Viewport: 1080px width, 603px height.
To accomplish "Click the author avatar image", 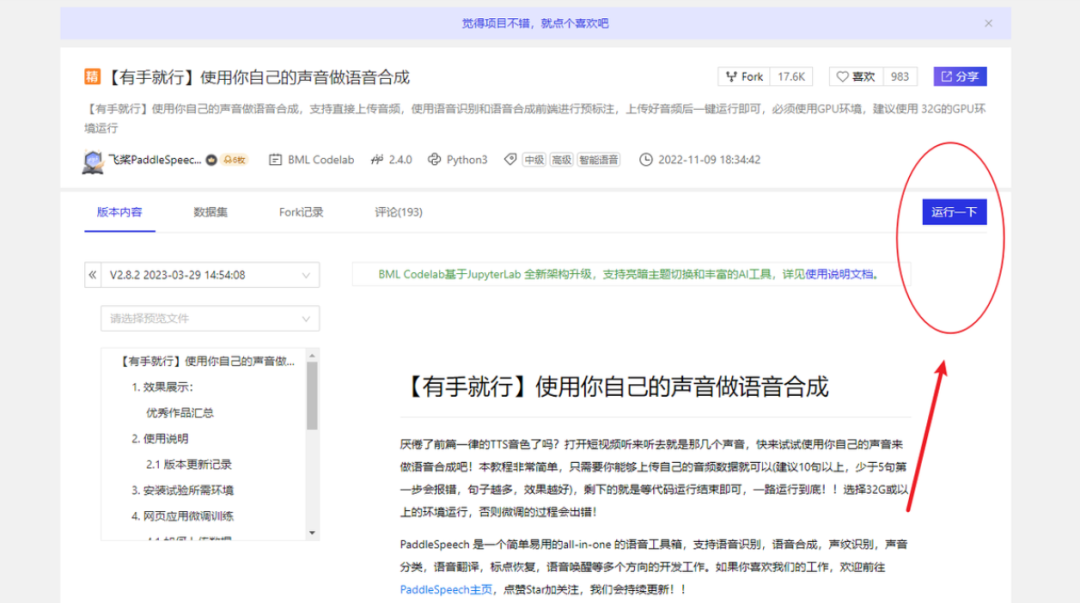I will click(93, 161).
